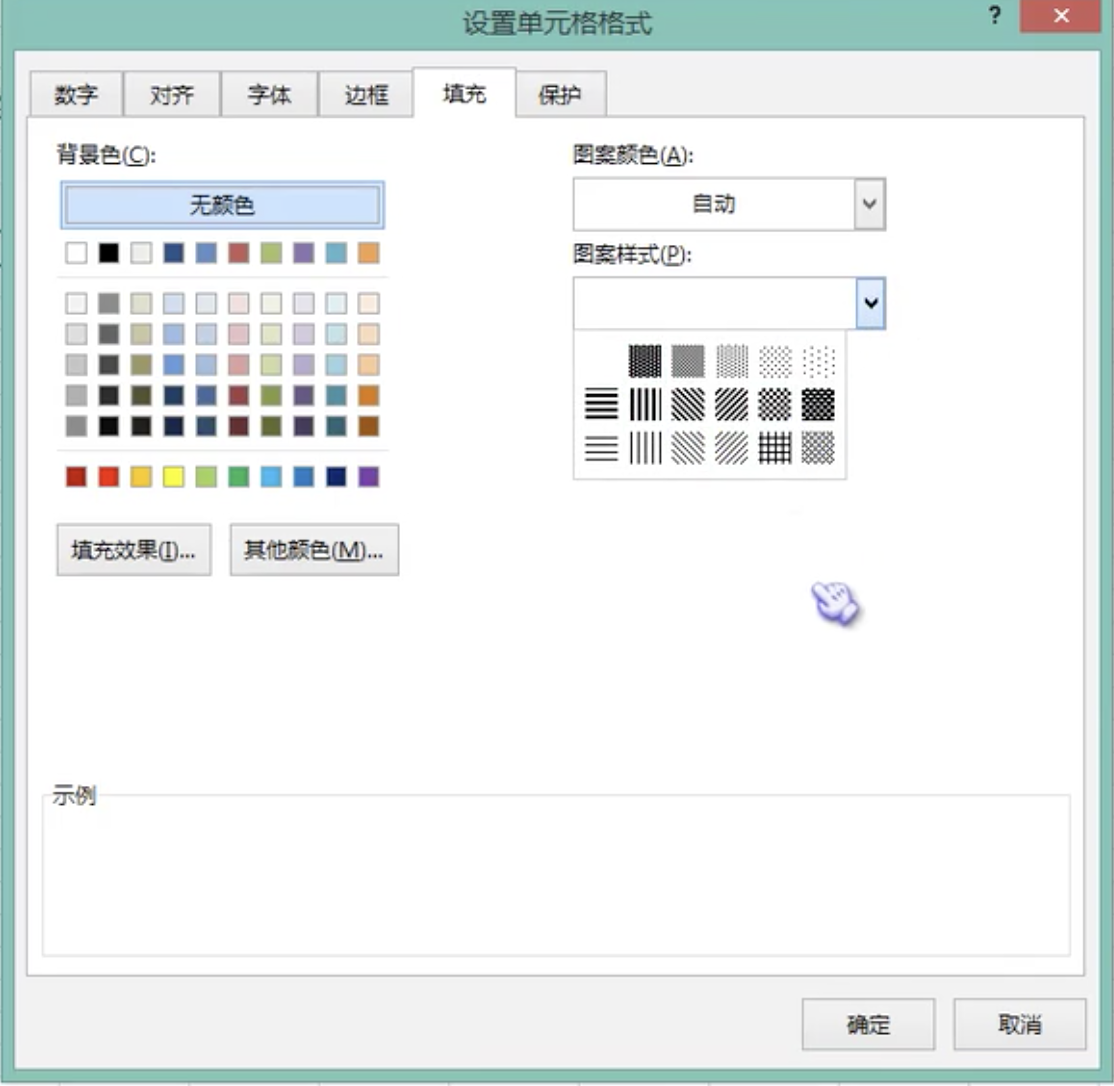Pick the muted red theme swatch

(239, 253)
